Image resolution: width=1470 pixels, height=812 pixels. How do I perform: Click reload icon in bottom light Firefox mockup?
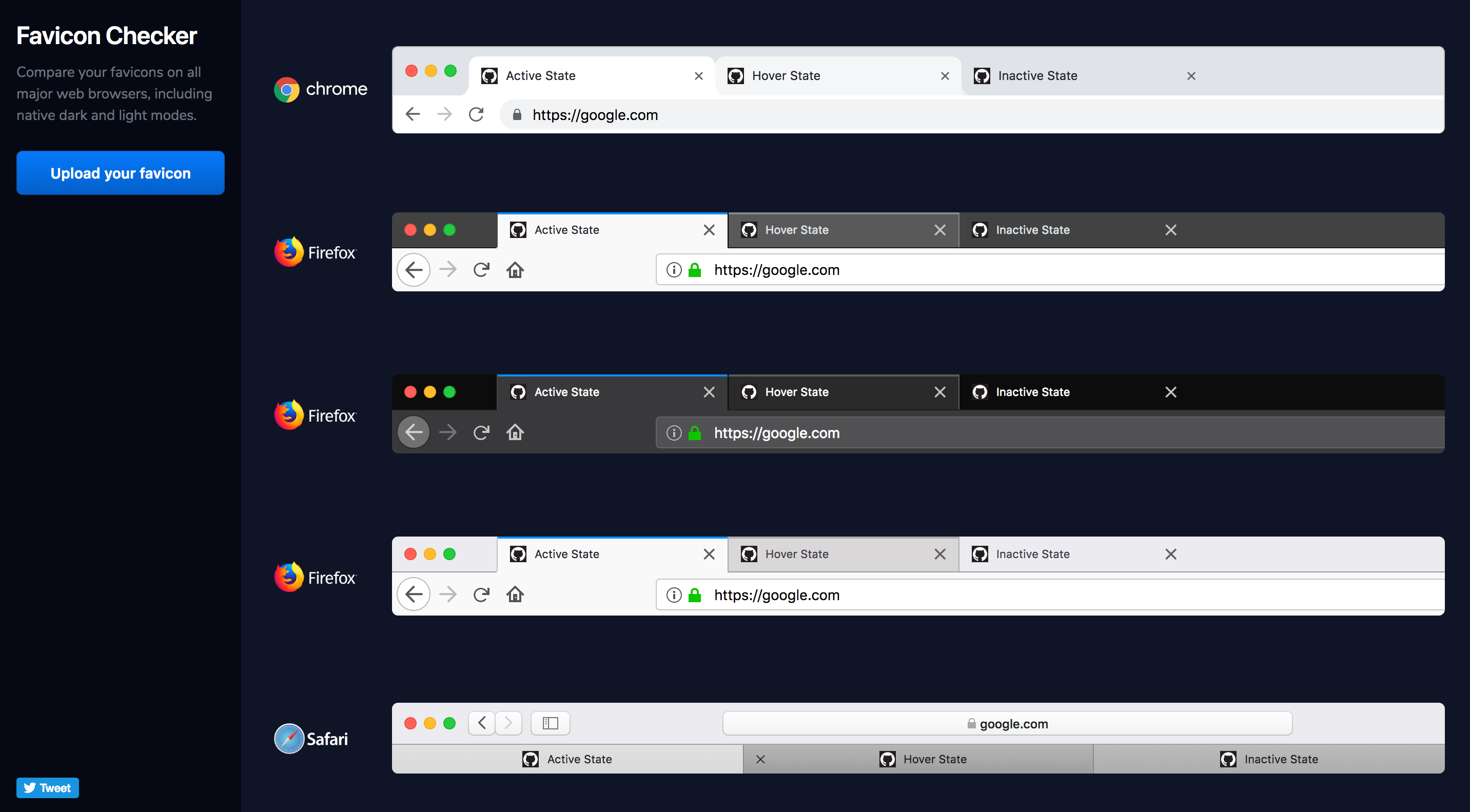click(x=481, y=595)
